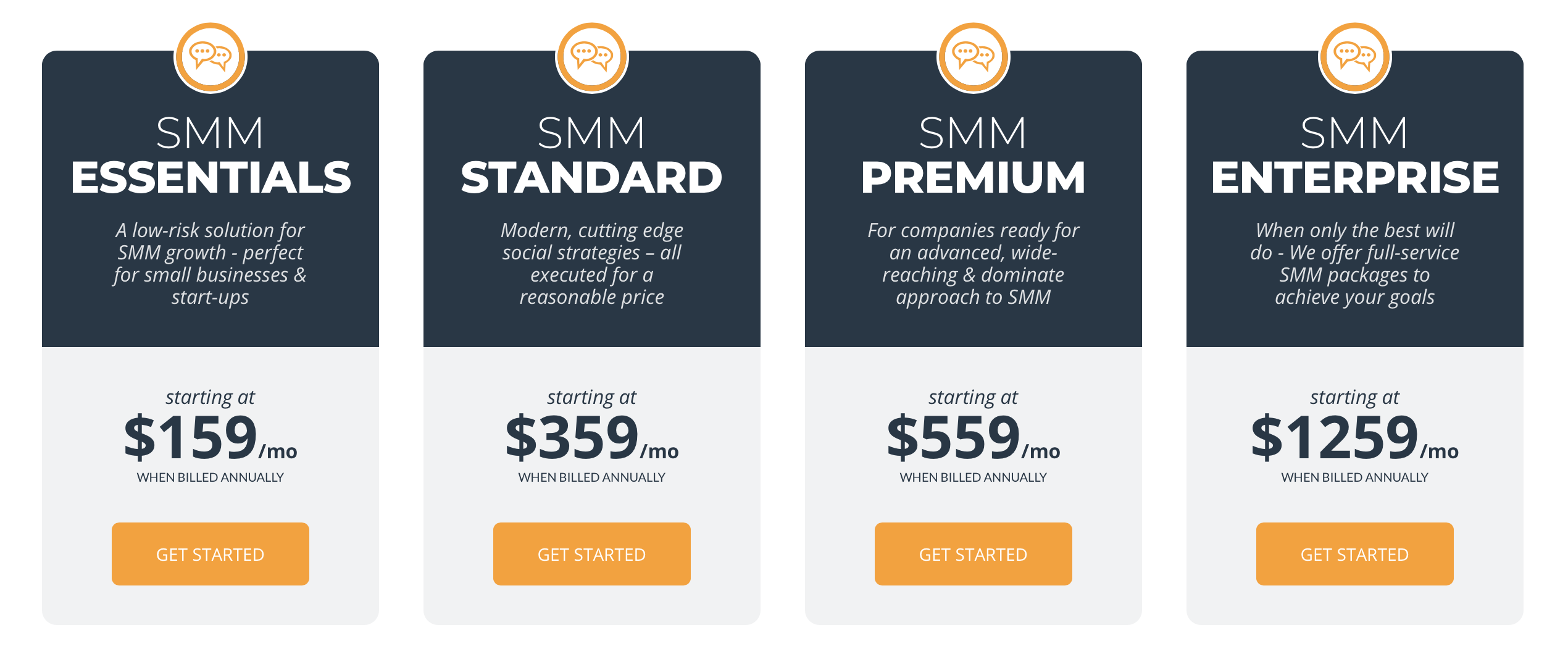The width and height of the screenshot is (1568, 646).
Task: Click the $559/mo price
Action: coord(974,437)
